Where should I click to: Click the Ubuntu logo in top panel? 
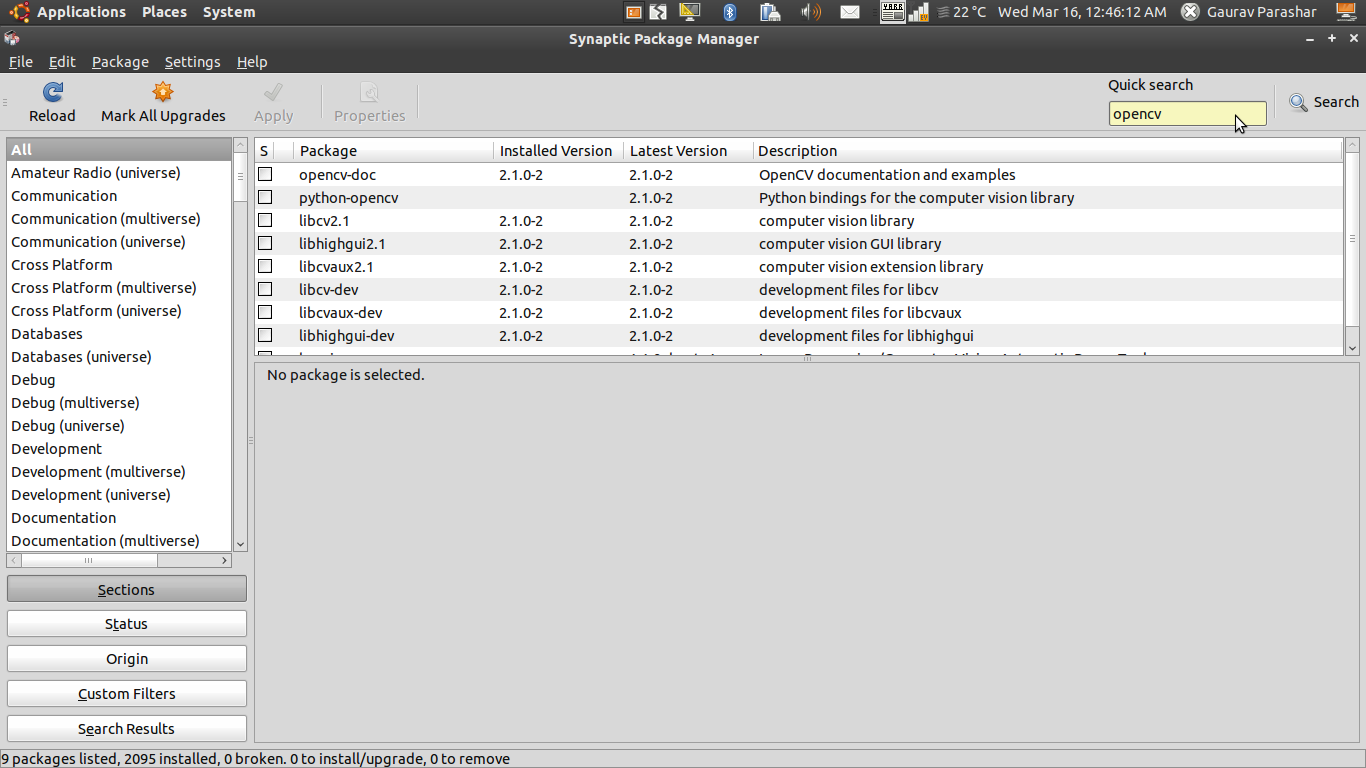point(20,12)
